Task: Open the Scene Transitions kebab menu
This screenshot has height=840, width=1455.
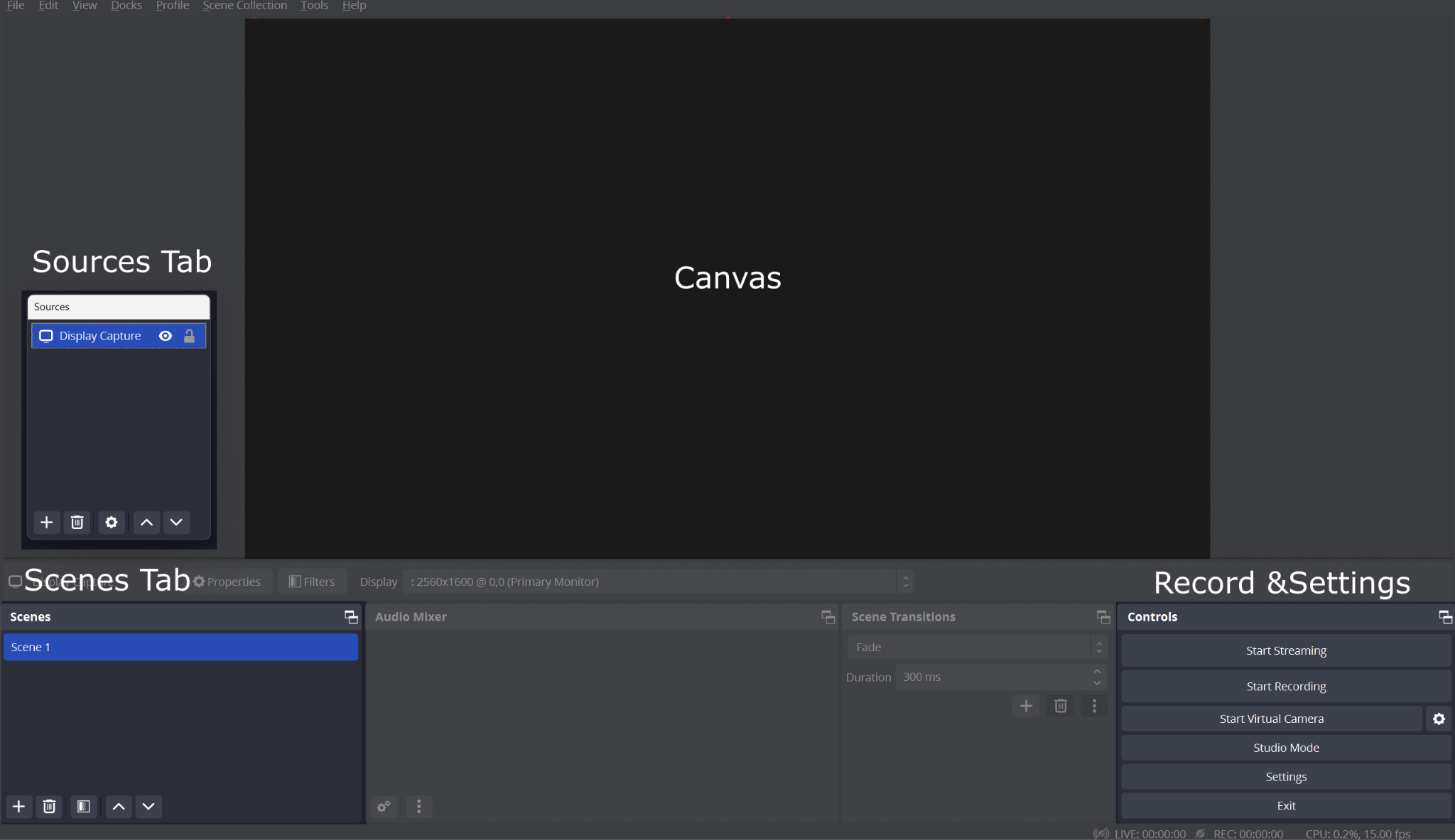Action: point(1093,706)
